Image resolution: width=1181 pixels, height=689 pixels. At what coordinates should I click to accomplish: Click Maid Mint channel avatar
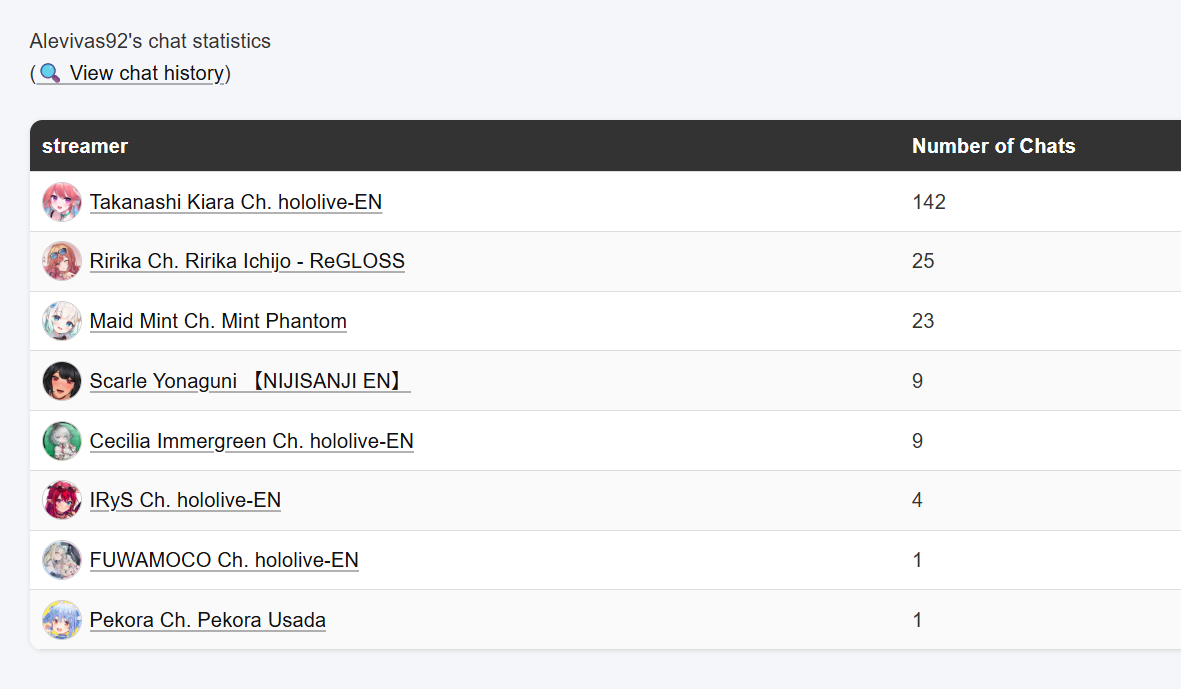(x=62, y=321)
